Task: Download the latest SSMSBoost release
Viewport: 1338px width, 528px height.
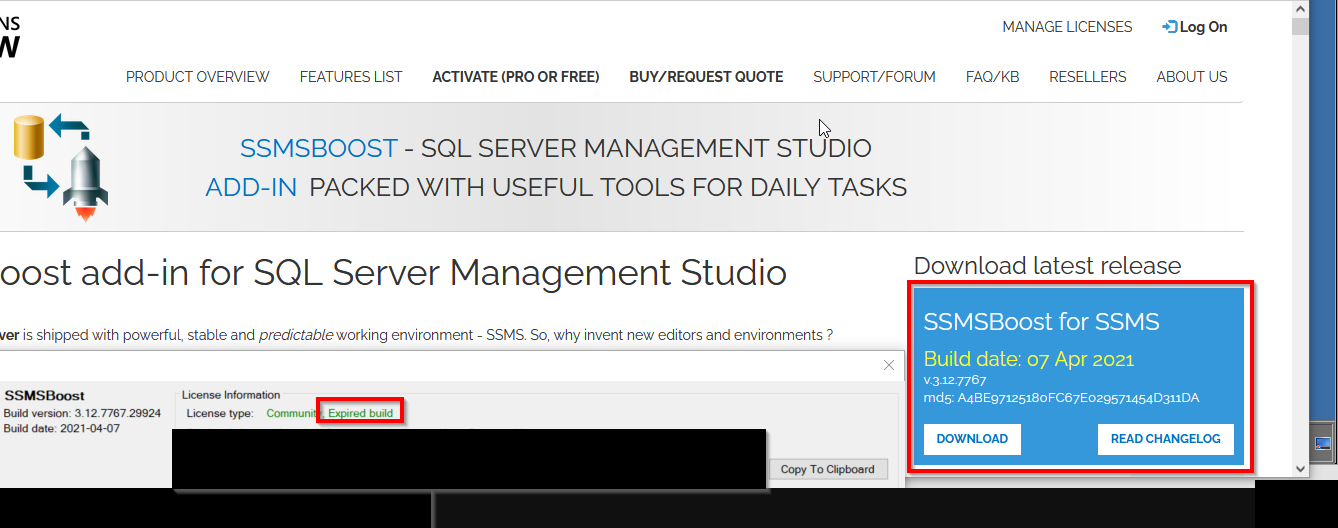Action: [972, 439]
